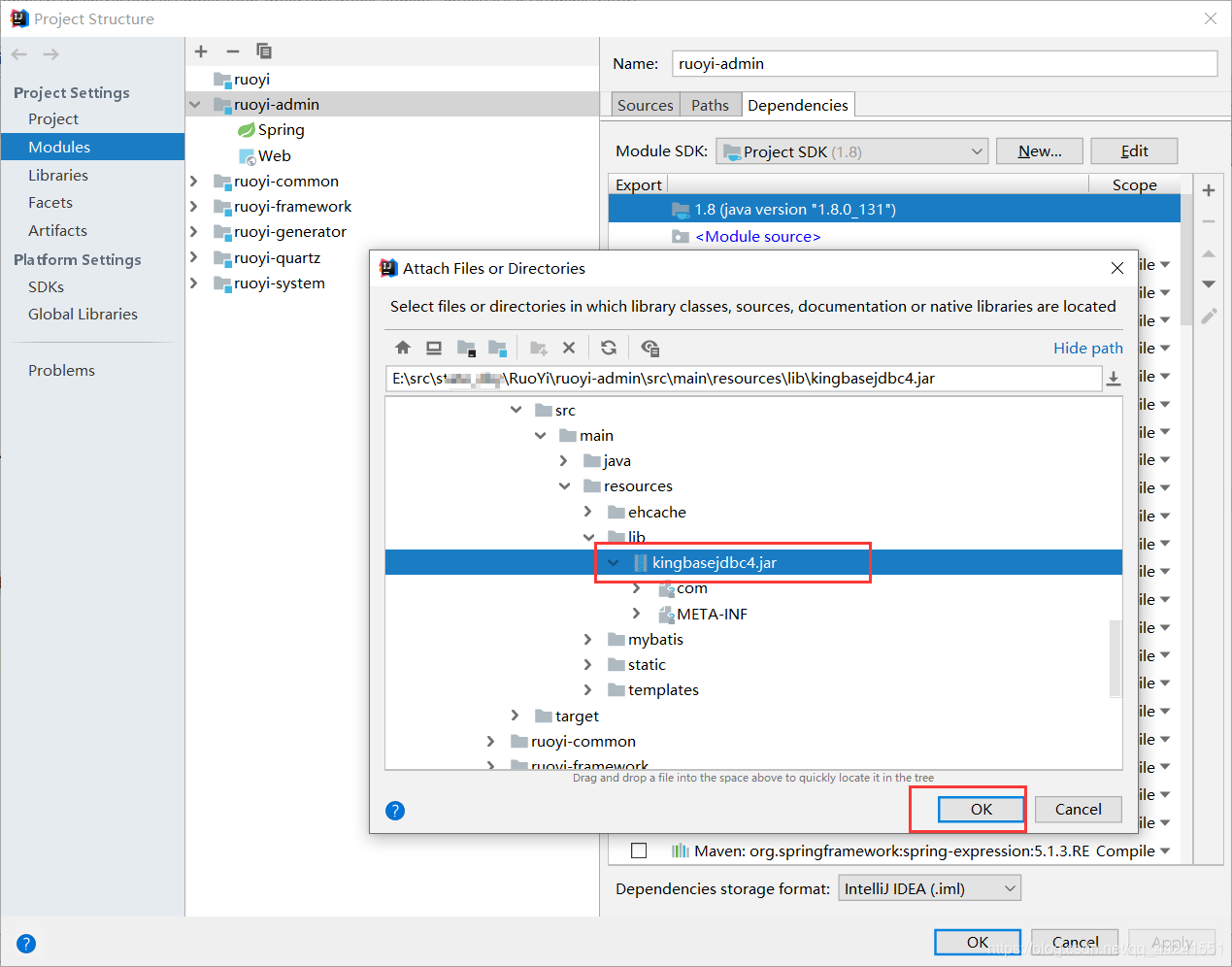Expand the ehcache folder
This screenshot has width=1232, height=967.
pos(588,512)
